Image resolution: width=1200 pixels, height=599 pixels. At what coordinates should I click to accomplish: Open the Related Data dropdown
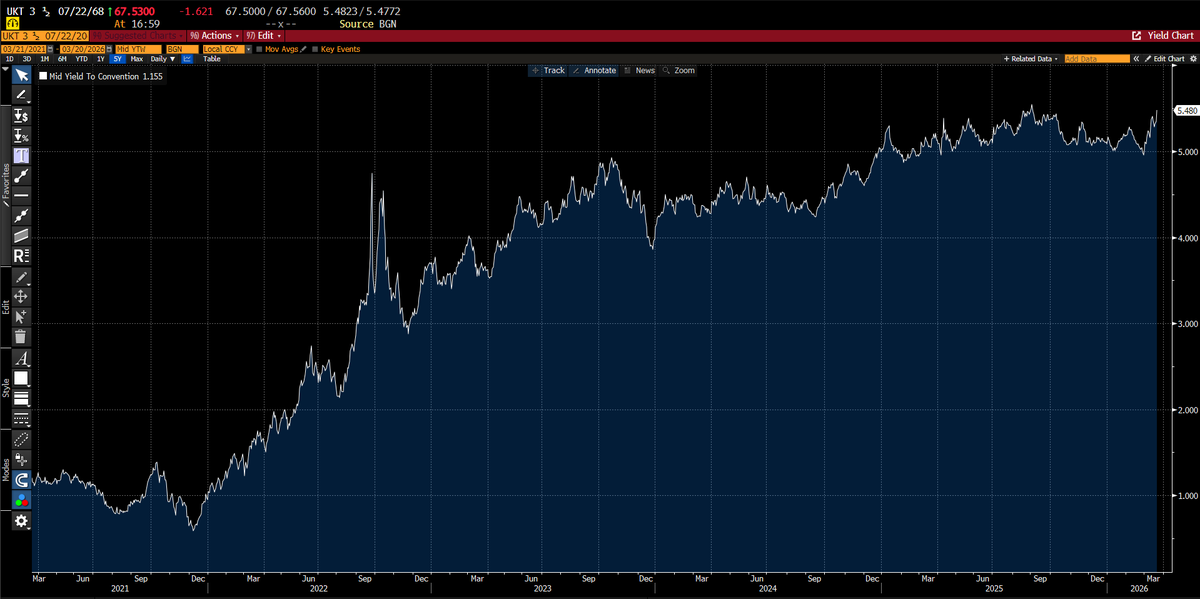(1032, 59)
